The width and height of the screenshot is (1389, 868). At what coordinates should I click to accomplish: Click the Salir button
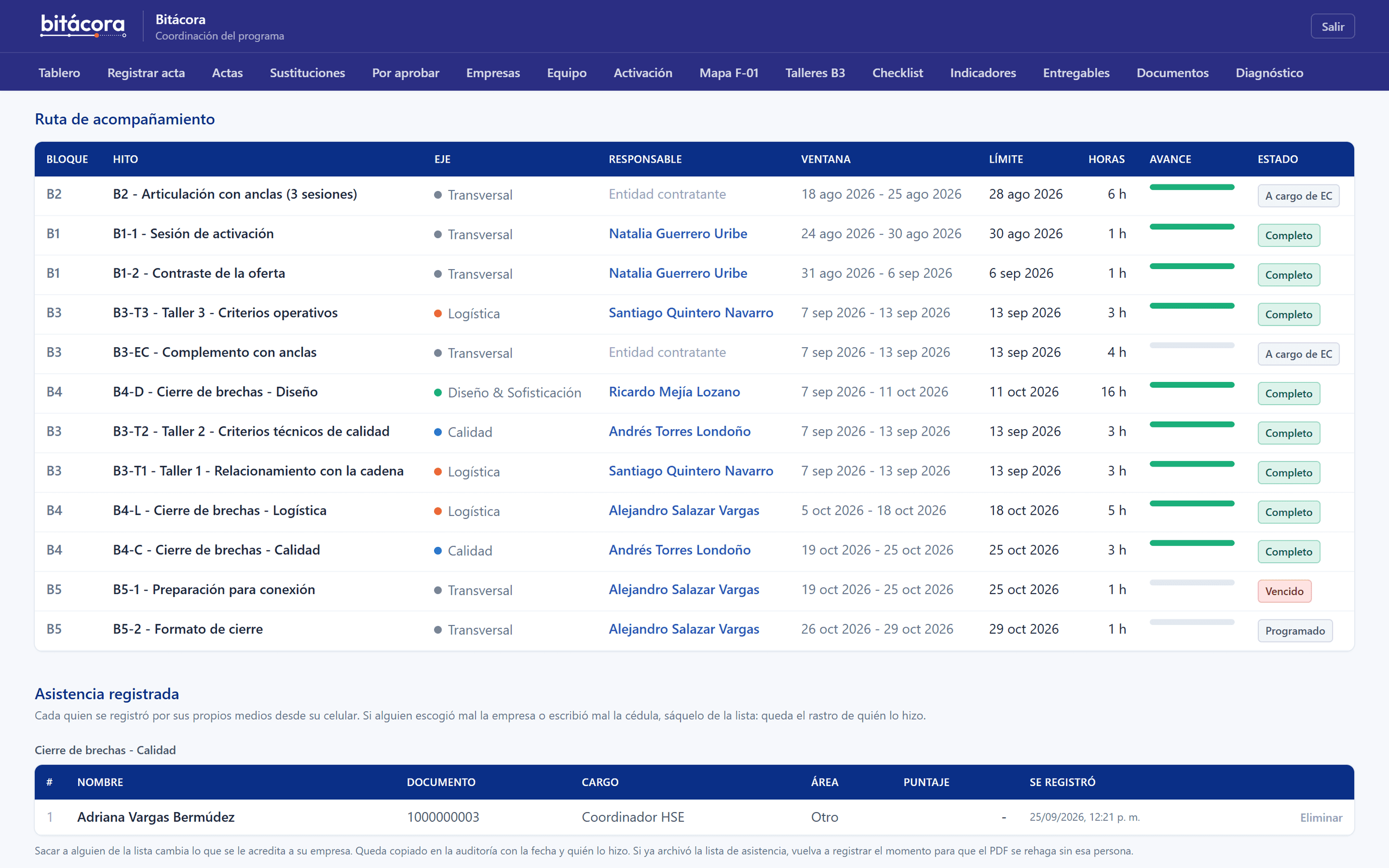(1332, 27)
